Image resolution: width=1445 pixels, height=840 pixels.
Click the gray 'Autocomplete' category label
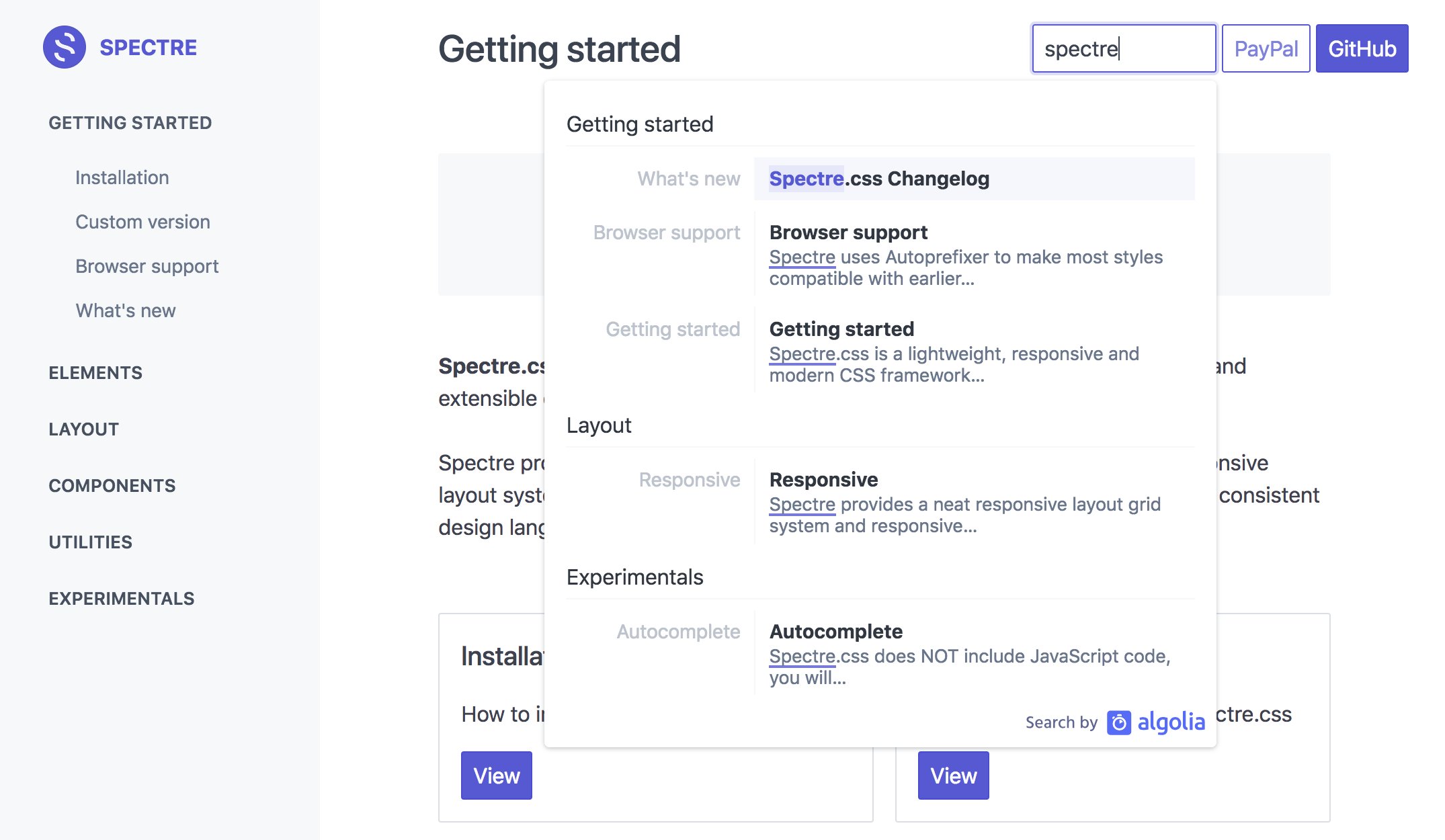pos(679,632)
